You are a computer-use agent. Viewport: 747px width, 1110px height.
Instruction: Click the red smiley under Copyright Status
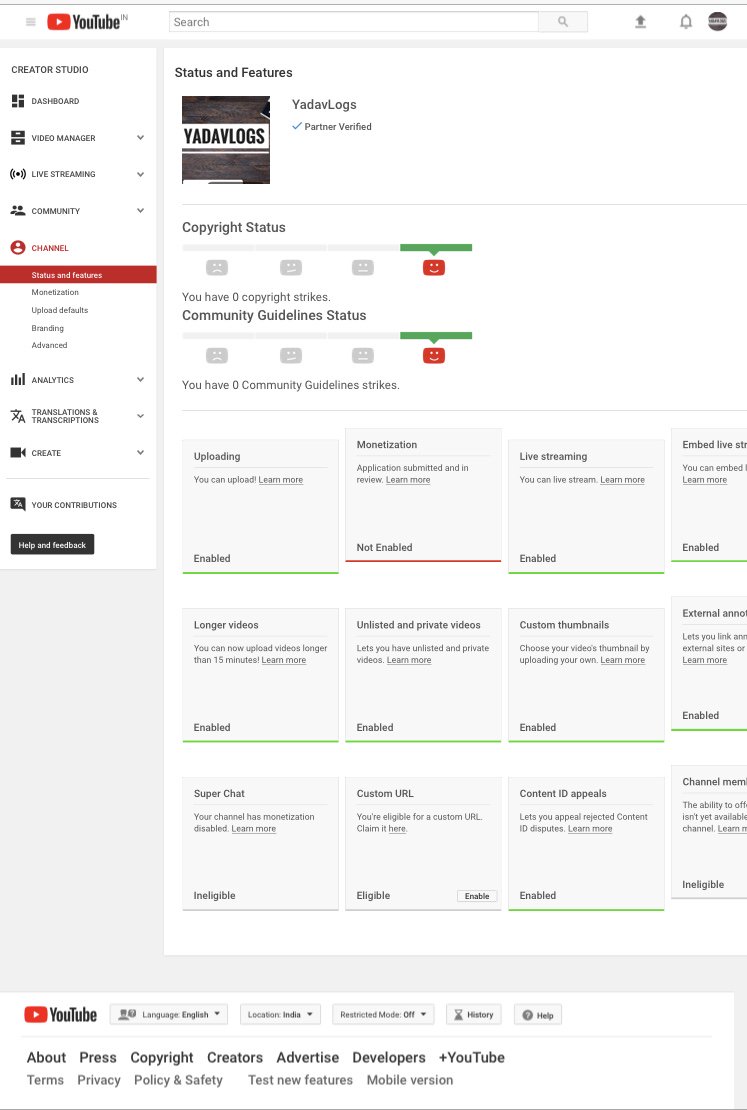(x=433, y=268)
